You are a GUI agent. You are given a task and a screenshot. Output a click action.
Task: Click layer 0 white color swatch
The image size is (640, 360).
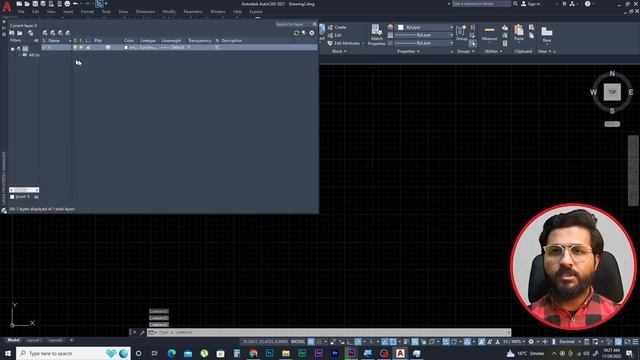click(x=126, y=47)
